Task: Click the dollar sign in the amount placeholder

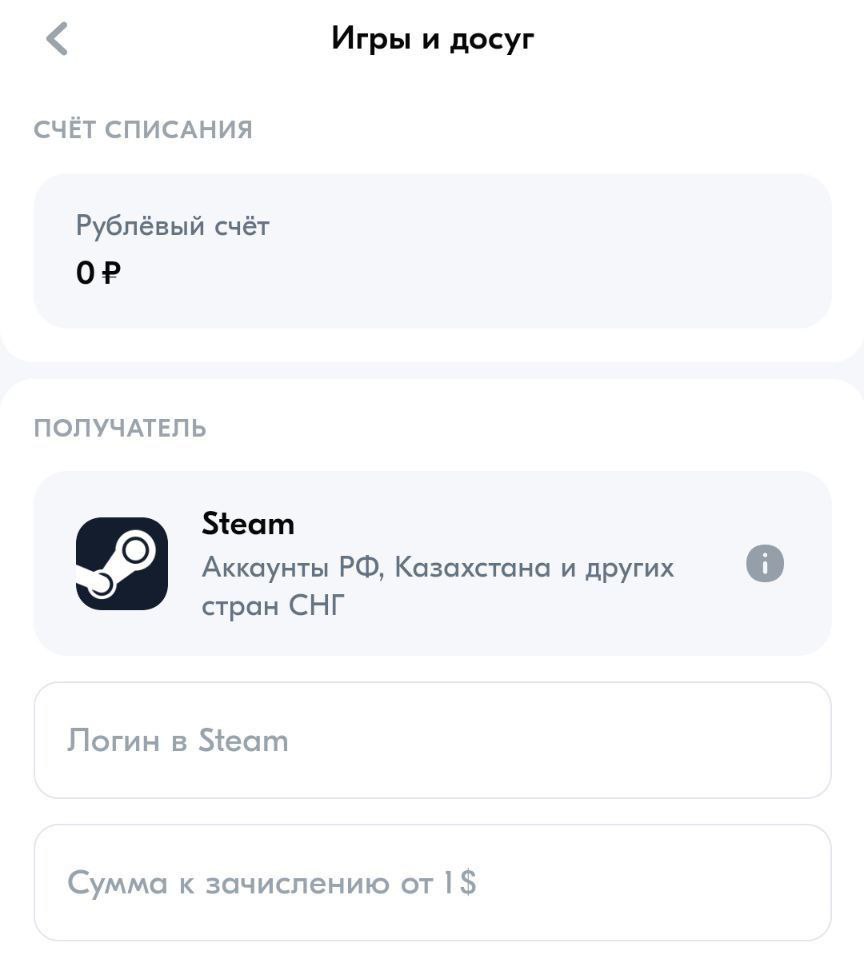Action: click(x=468, y=883)
